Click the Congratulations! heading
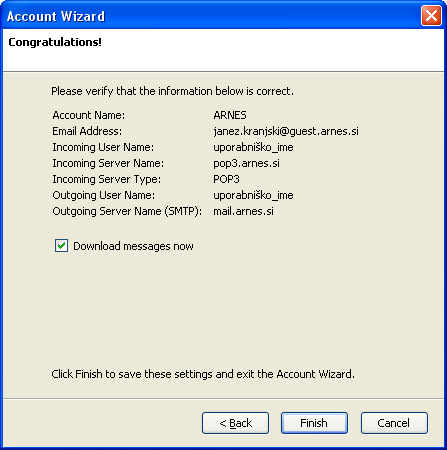The image size is (447, 450). [x=55, y=42]
